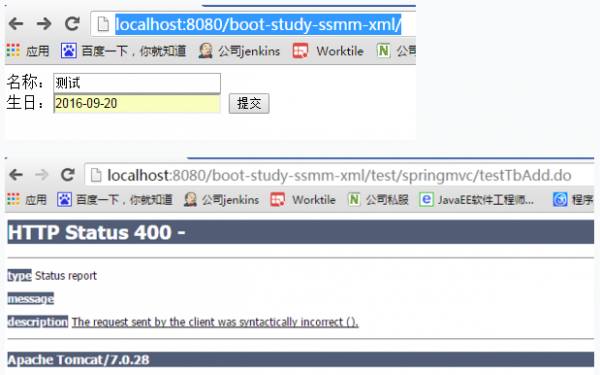The width and height of the screenshot is (600, 375).
Task: Click the highlighted URL in the upper address bar
Action: tap(258, 24)
